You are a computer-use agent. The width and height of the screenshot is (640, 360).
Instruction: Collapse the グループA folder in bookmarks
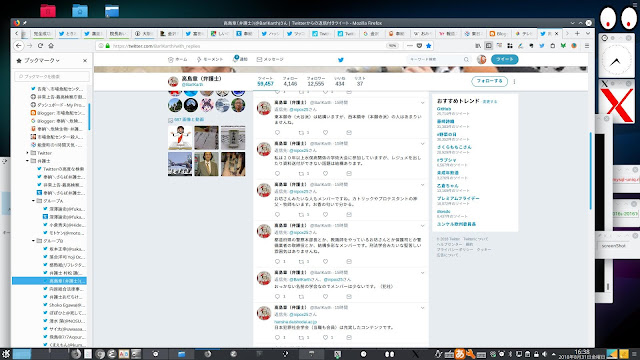33,201
